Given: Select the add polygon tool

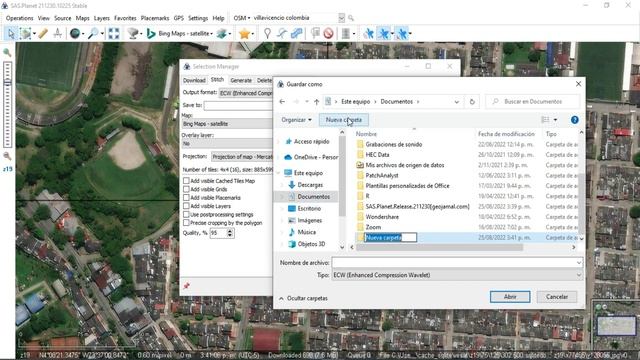Looking at the screenshot, I should [x=296, y=33].
